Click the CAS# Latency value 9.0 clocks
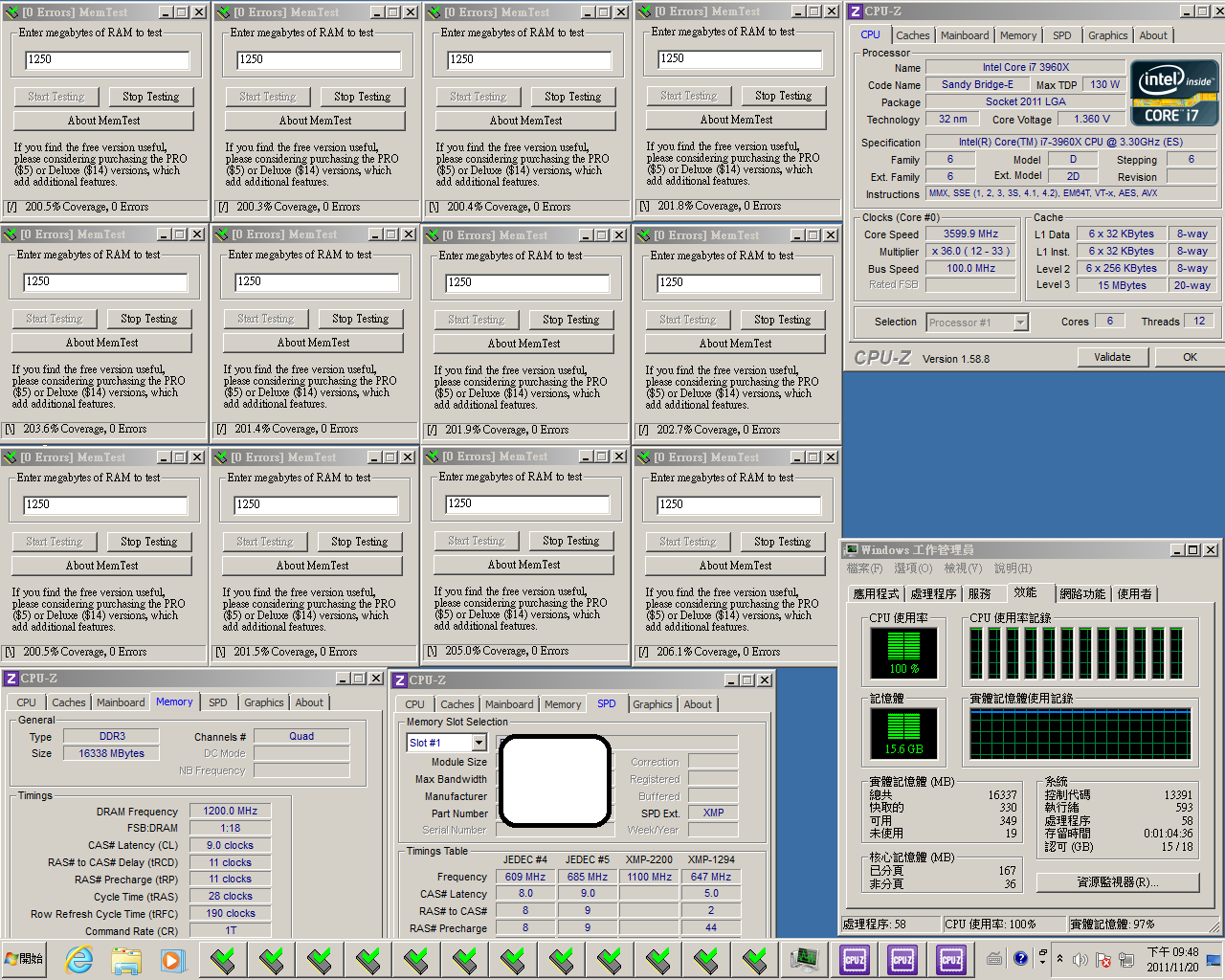1225x980 pixels. pyautogui.click(x=230, y=845)
